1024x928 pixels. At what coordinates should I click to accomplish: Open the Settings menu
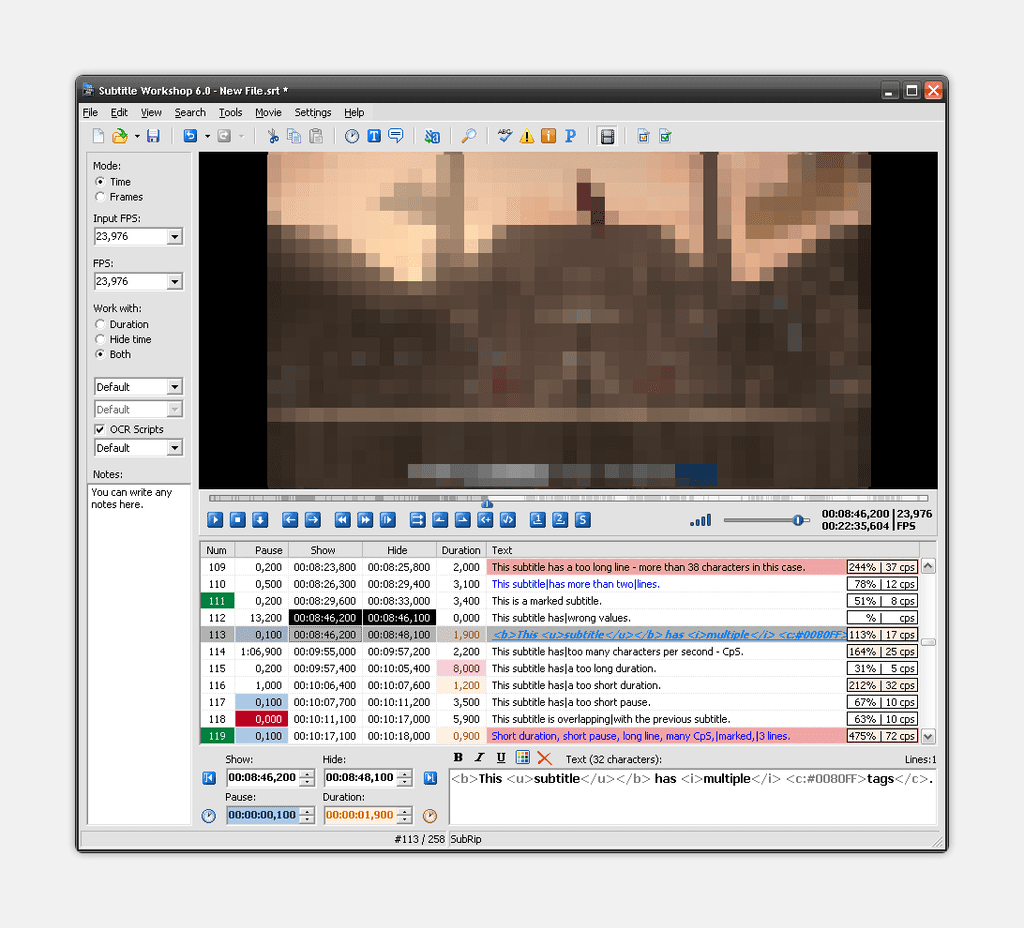click(x=313, y=112)
